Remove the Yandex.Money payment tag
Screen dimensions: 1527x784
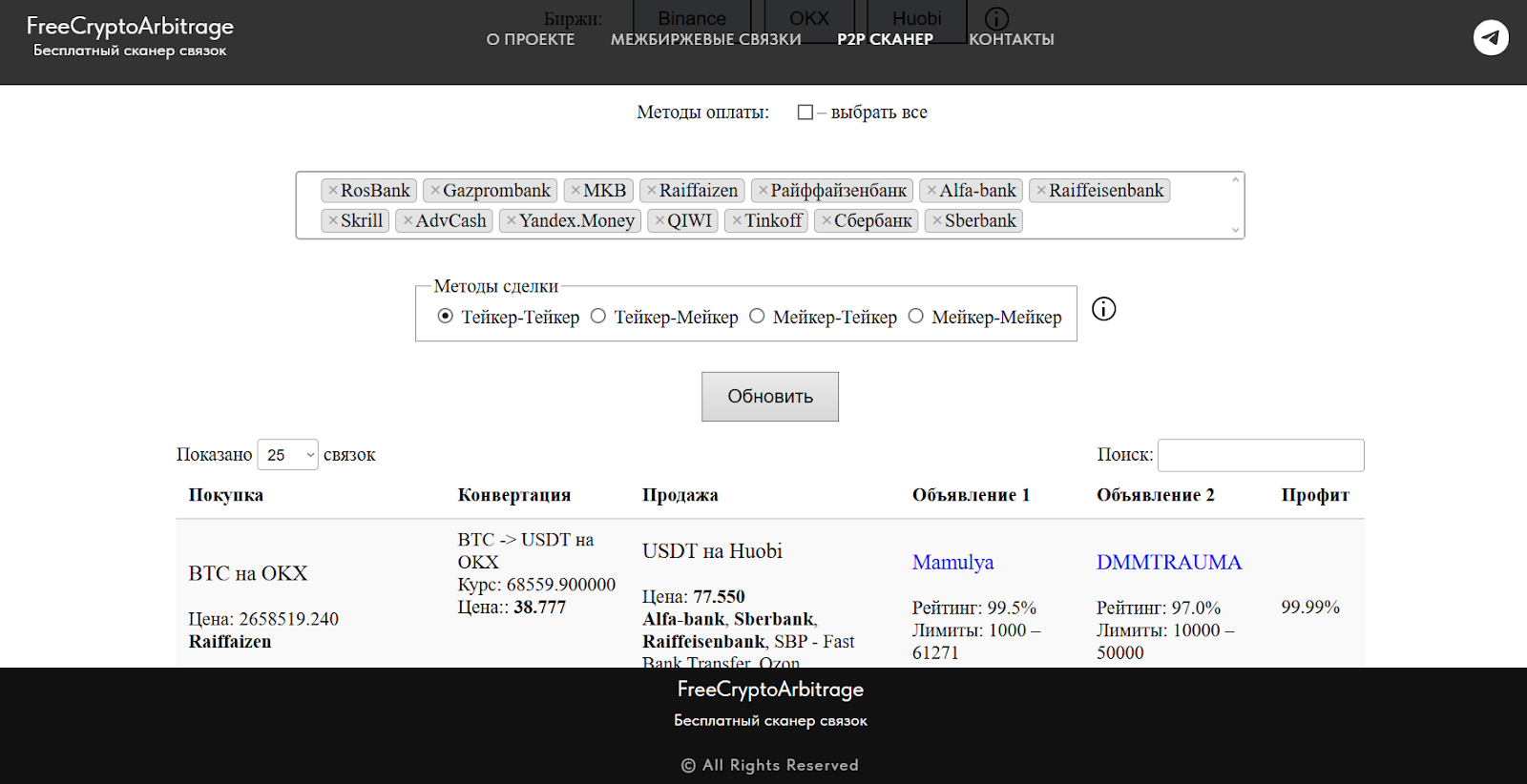512,221
